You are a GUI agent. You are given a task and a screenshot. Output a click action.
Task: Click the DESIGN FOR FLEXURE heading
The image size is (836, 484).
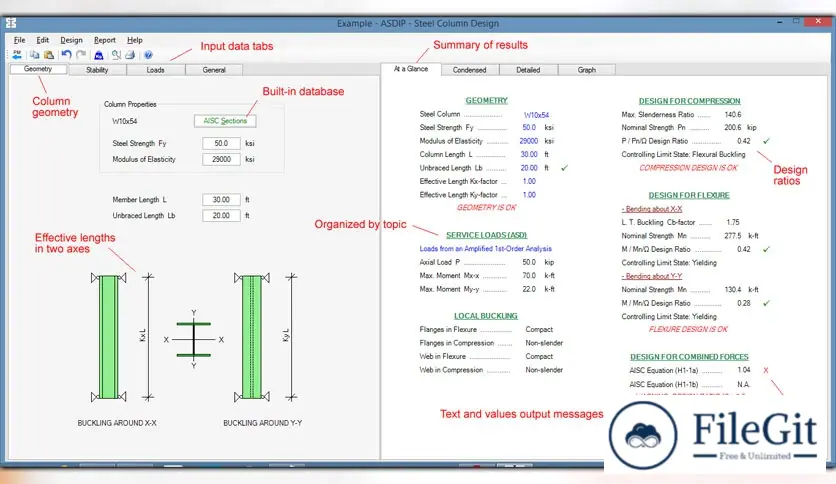(689, 195)
